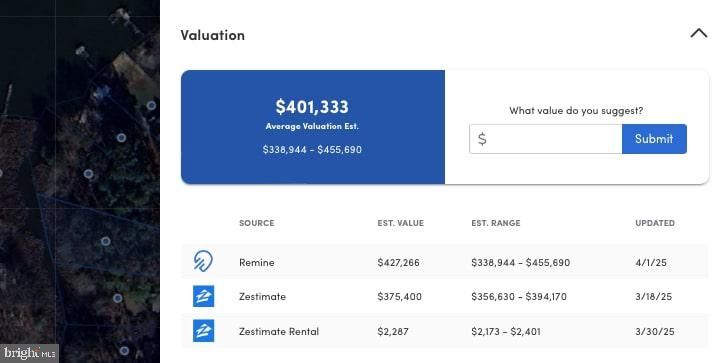Image resolution: width=727 pixels, height=363 pixels.
Task: Click the Remine $427,266 estimated value
Action: click(398, 262)
